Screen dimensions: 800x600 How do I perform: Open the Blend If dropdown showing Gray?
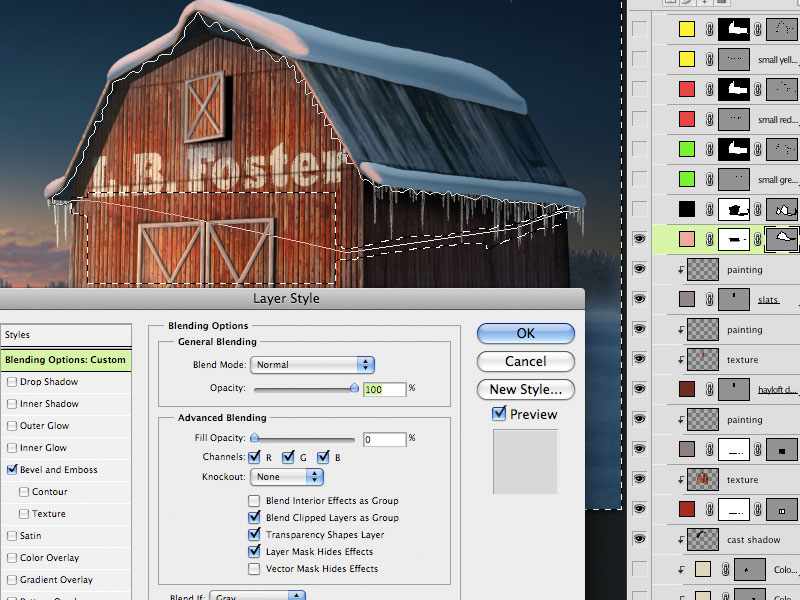tap(258, 596)
